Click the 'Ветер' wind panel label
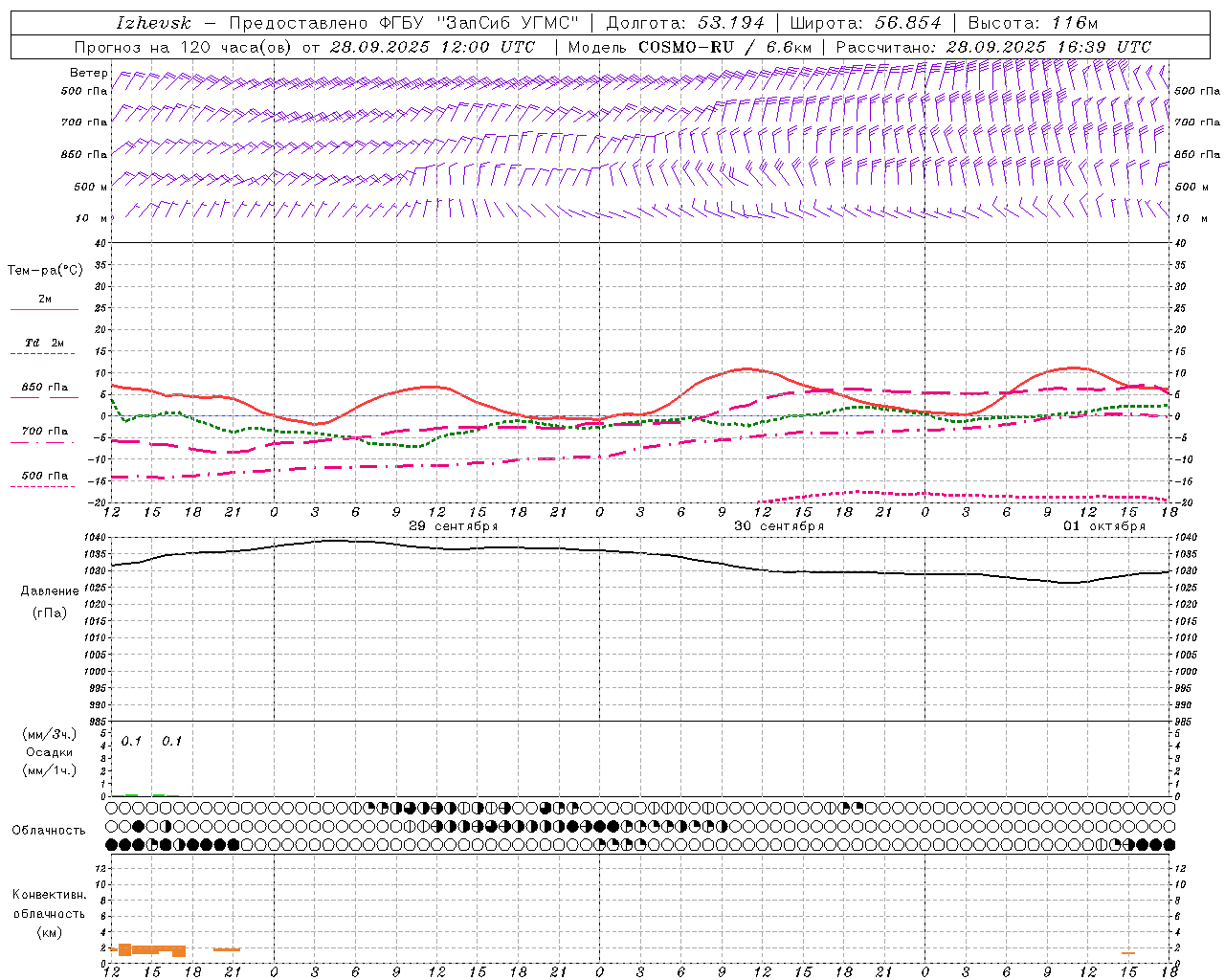This screenshot has height=980, width=1225. point(89,74)
